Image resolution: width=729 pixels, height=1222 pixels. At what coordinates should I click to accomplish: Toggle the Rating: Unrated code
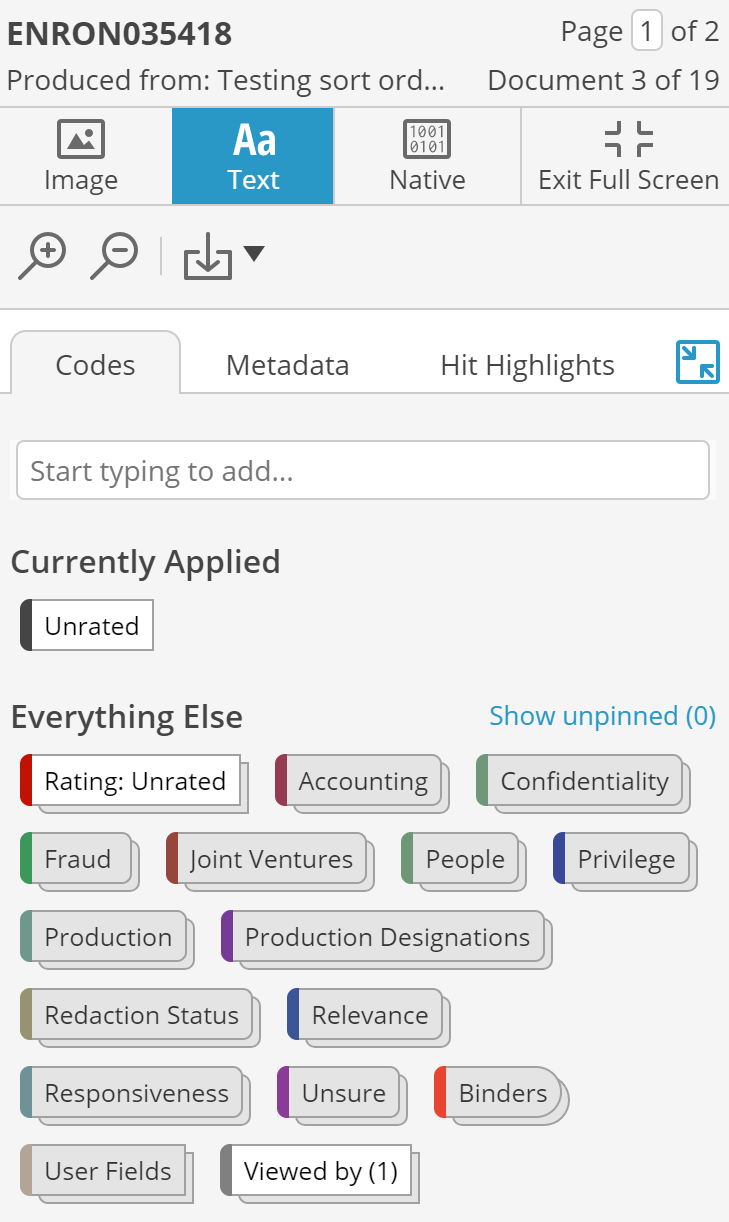click(x=131, y=781)
